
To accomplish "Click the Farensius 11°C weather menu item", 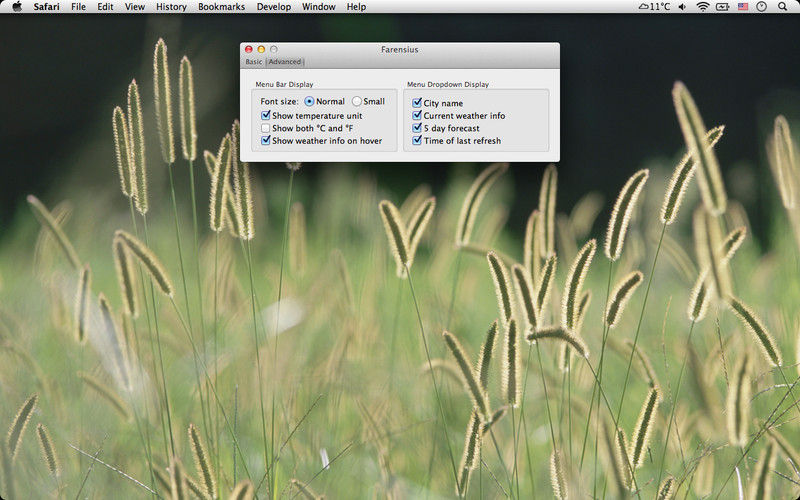I will tap(654, 7).
